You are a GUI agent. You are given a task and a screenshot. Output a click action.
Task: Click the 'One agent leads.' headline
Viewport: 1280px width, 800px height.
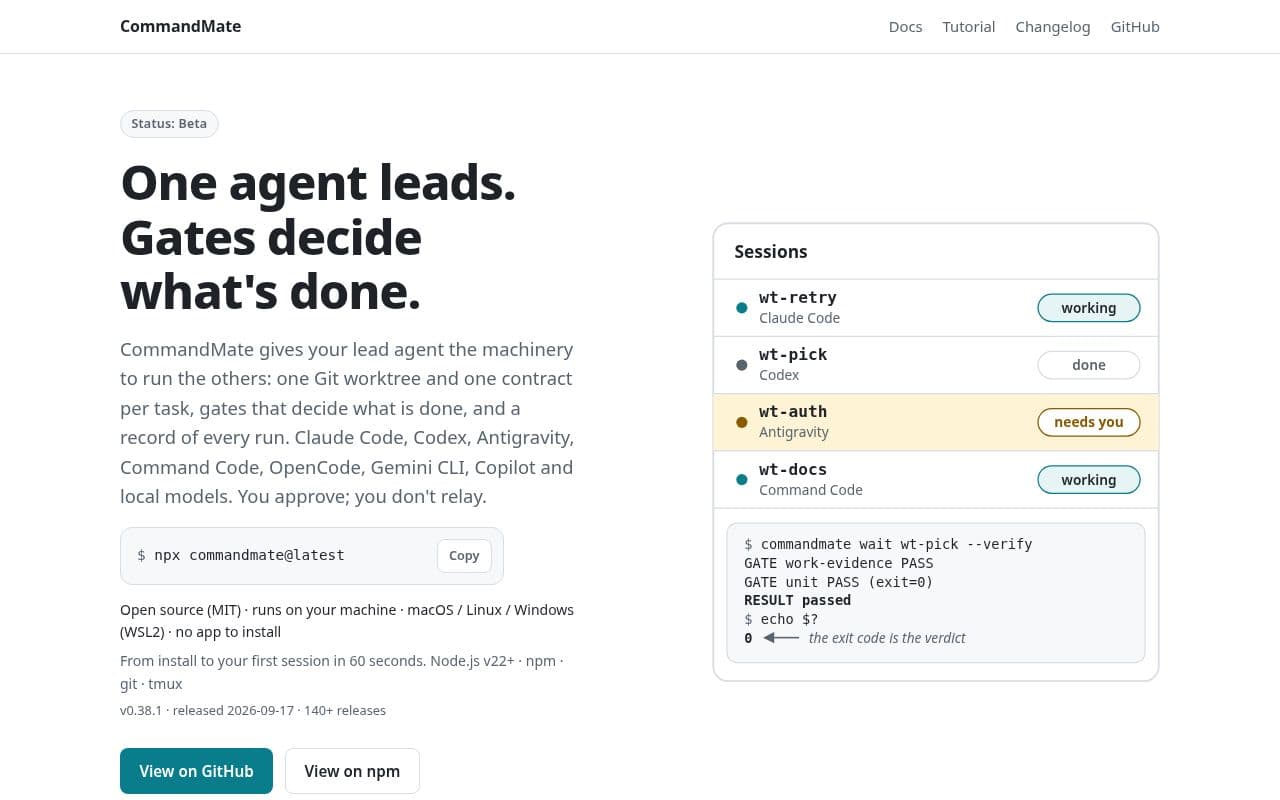pyautogui.click(x=318, y=183)
